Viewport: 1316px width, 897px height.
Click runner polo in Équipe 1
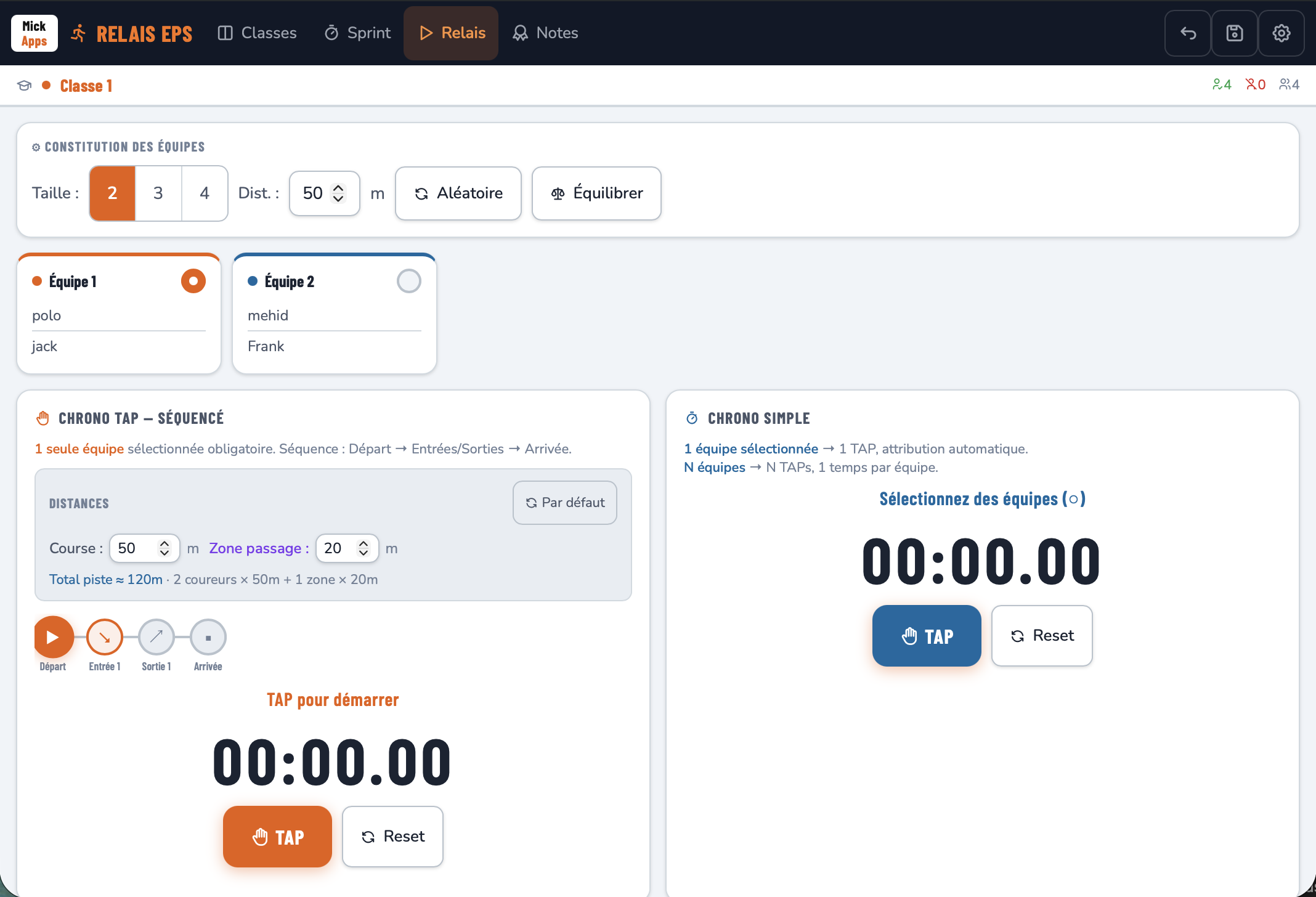pyautogui.click(x=119, y=315)
